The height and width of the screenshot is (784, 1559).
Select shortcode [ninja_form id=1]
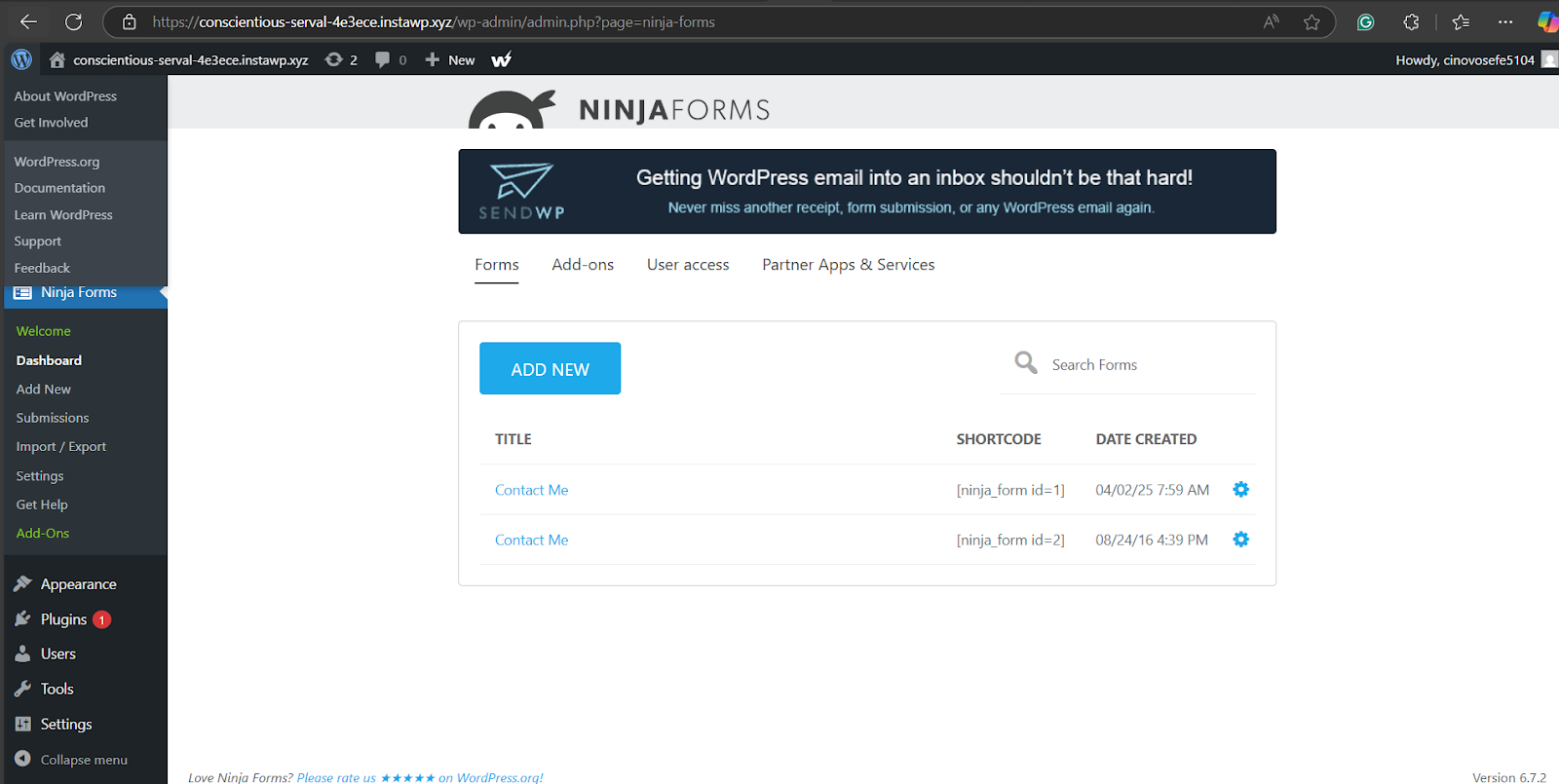[x=1010, y=490]
